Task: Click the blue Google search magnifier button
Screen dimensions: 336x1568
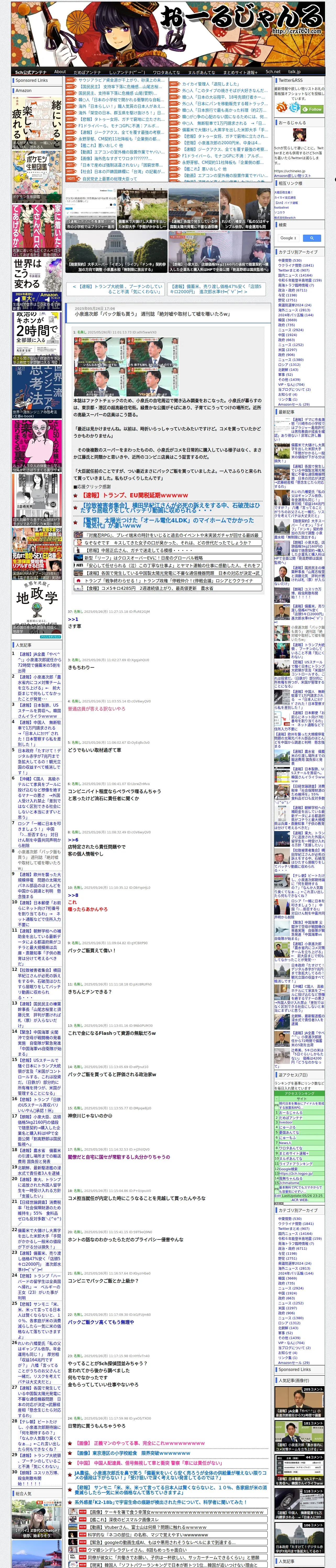Action: pyautogui.click(x=312, y=238)
